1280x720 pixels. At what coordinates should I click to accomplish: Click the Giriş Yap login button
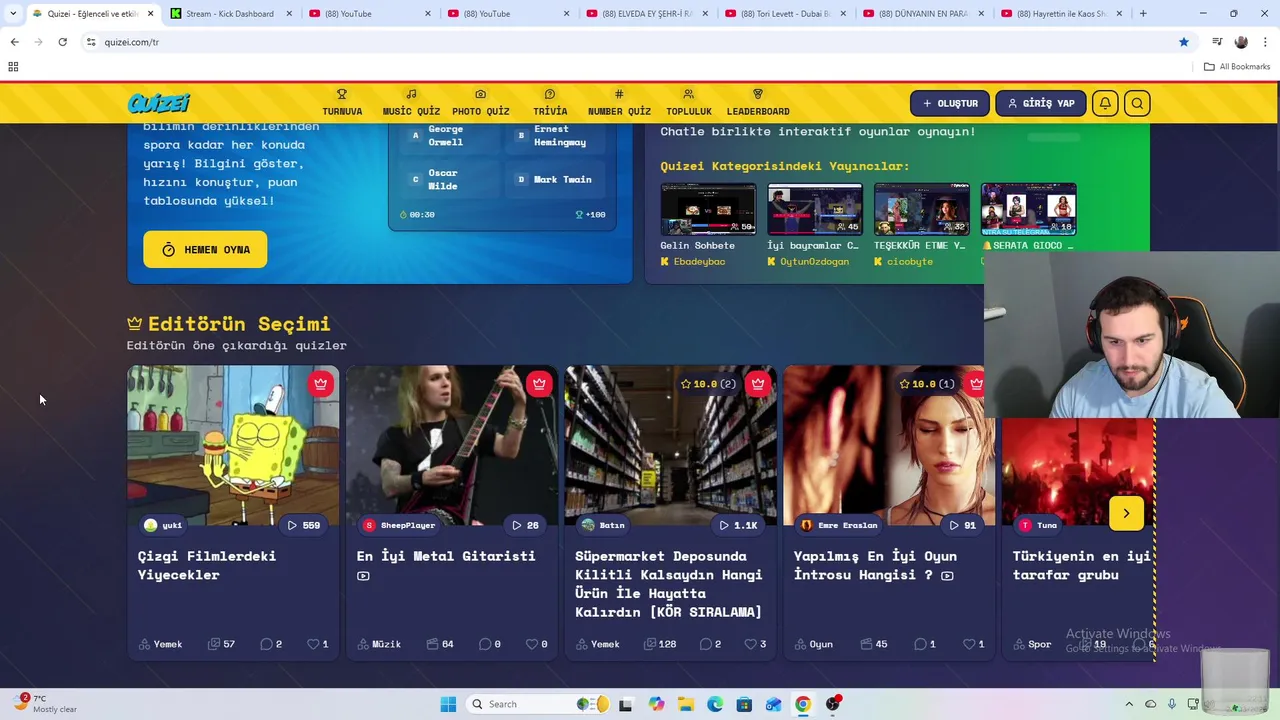tap(1041, 103)
